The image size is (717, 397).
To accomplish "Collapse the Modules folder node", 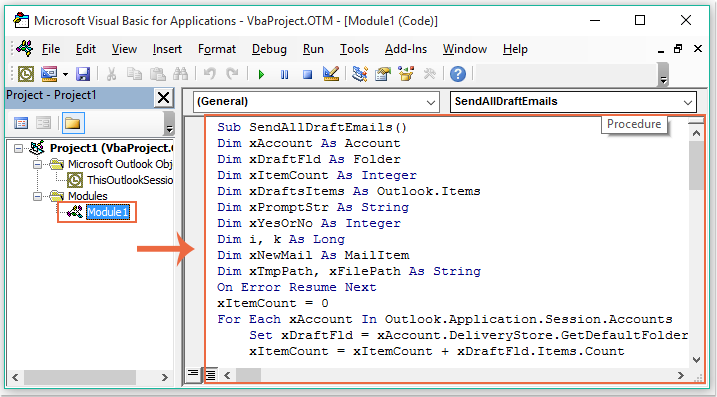I will tap(38, 196).
